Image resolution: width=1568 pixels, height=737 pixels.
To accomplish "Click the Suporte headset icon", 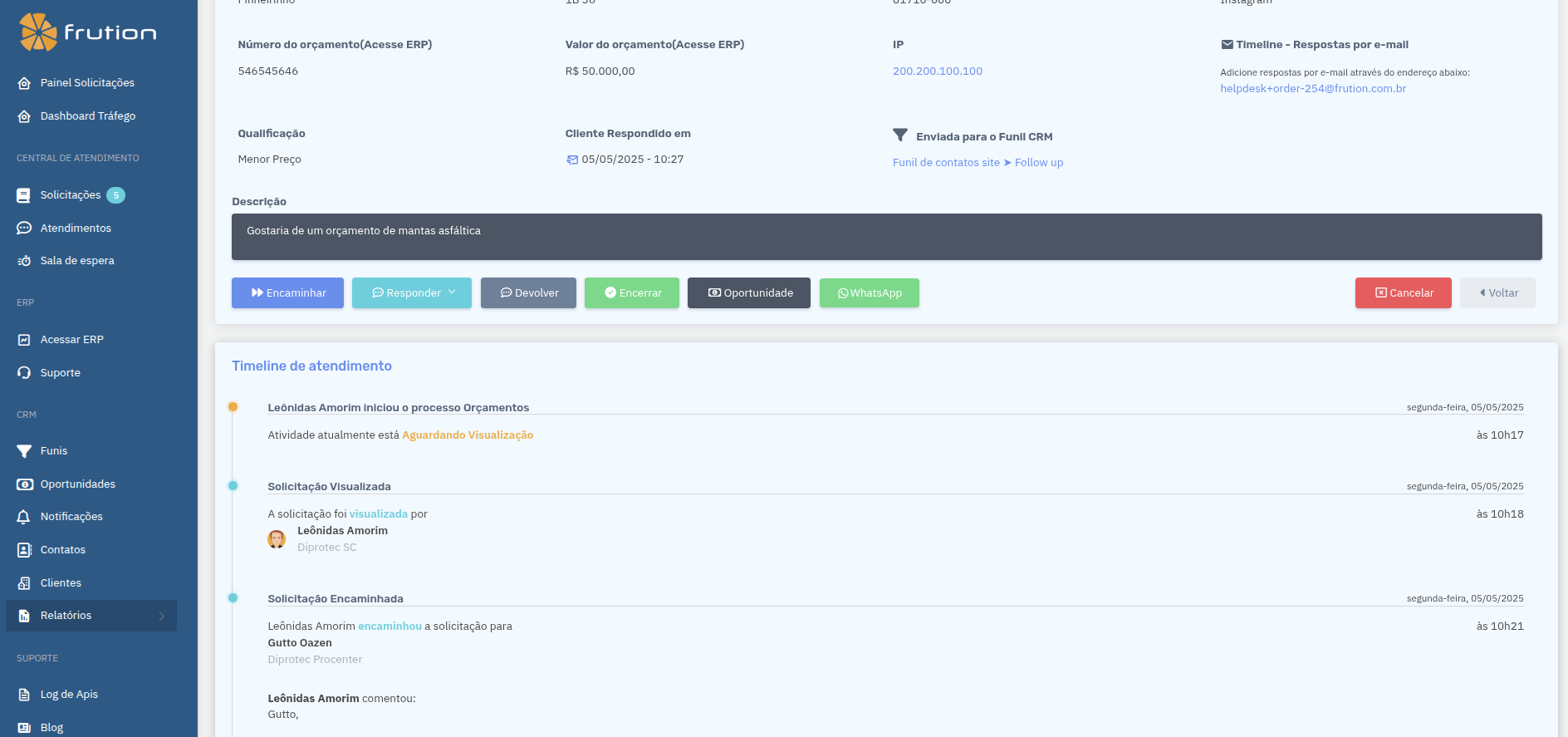I will pyautogui.click(x=24, y=373).
